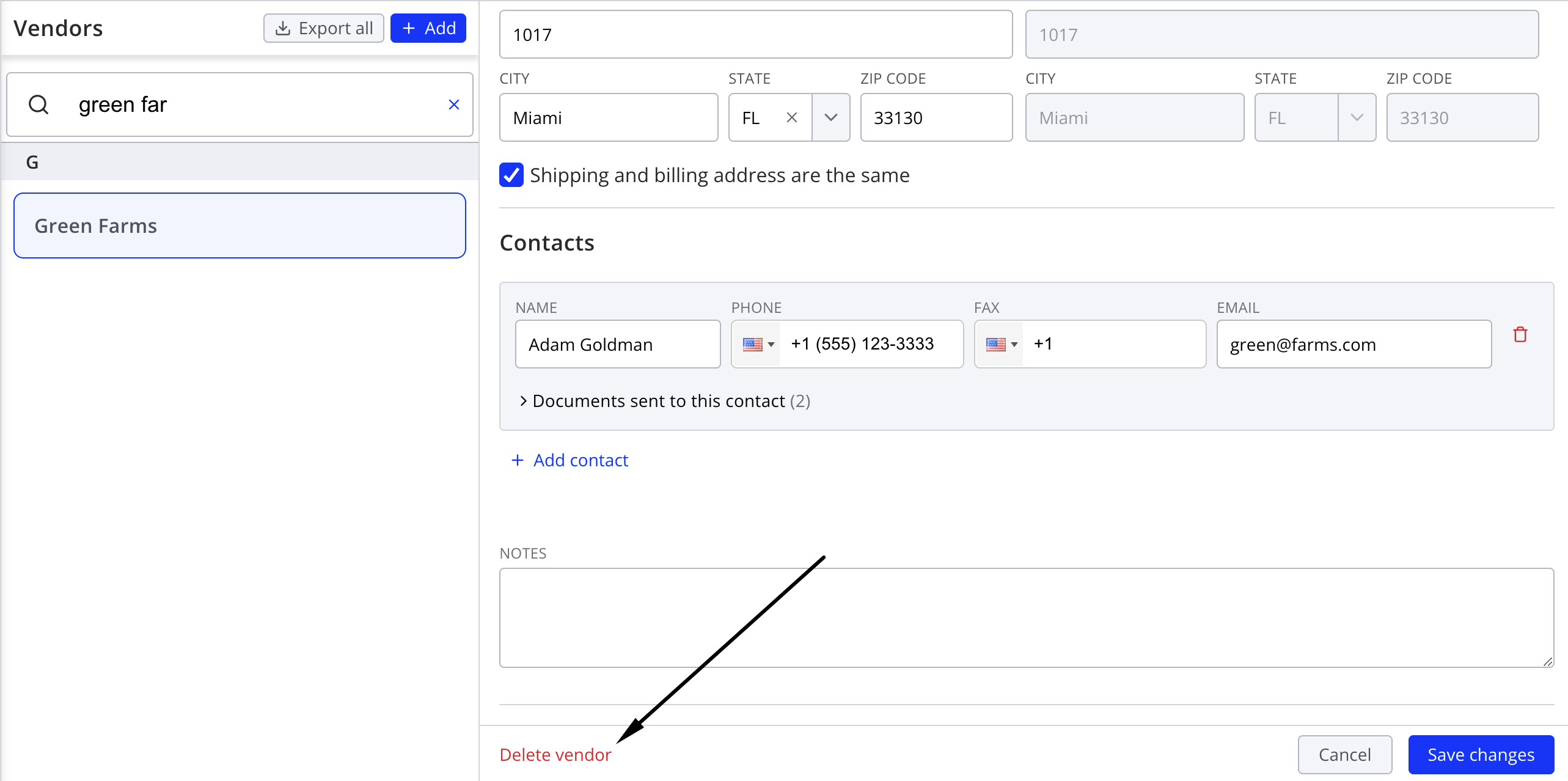Click Add contact link

click(570, 460)
